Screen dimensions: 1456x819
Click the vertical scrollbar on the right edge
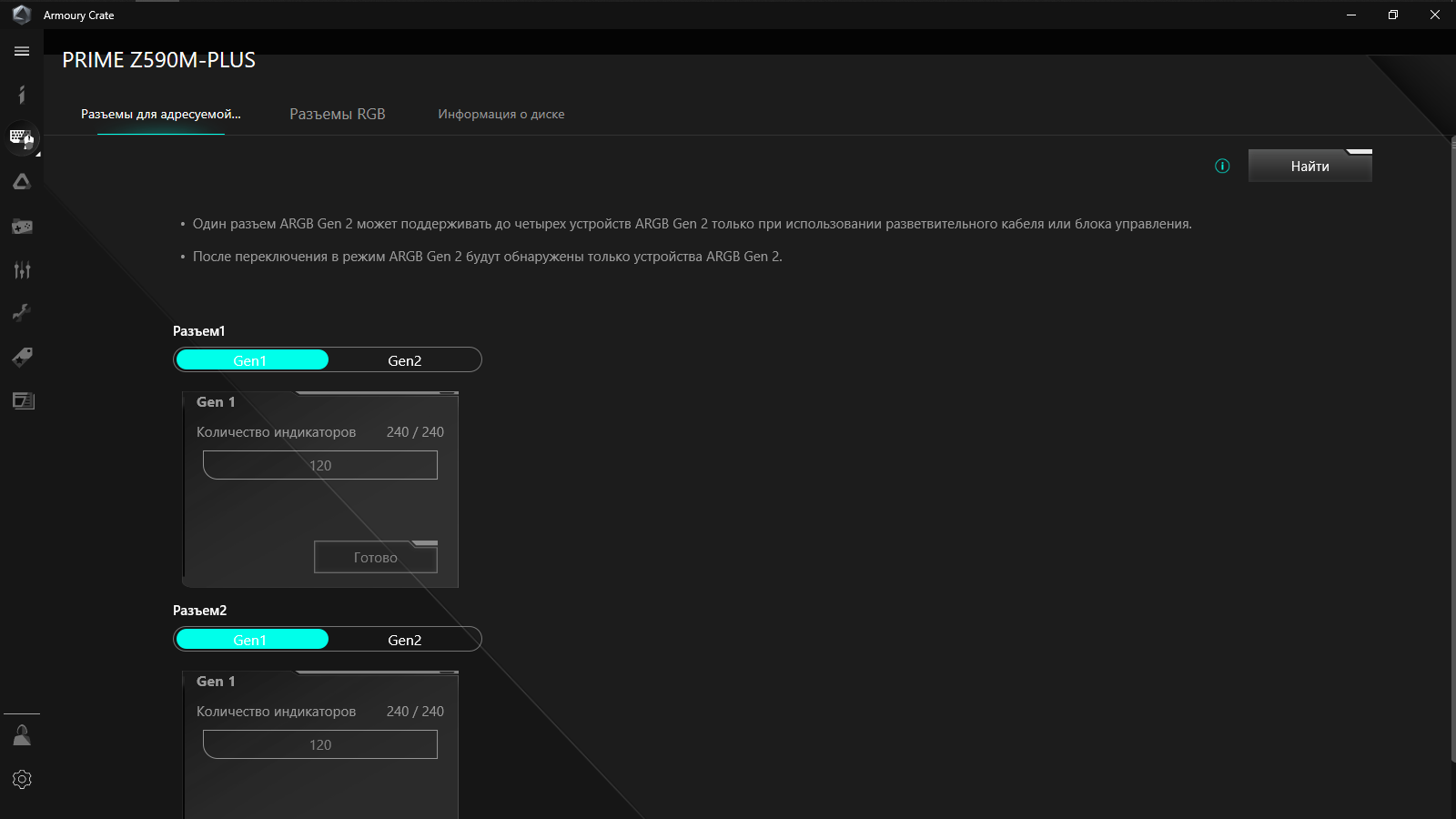click(1452, 450)
